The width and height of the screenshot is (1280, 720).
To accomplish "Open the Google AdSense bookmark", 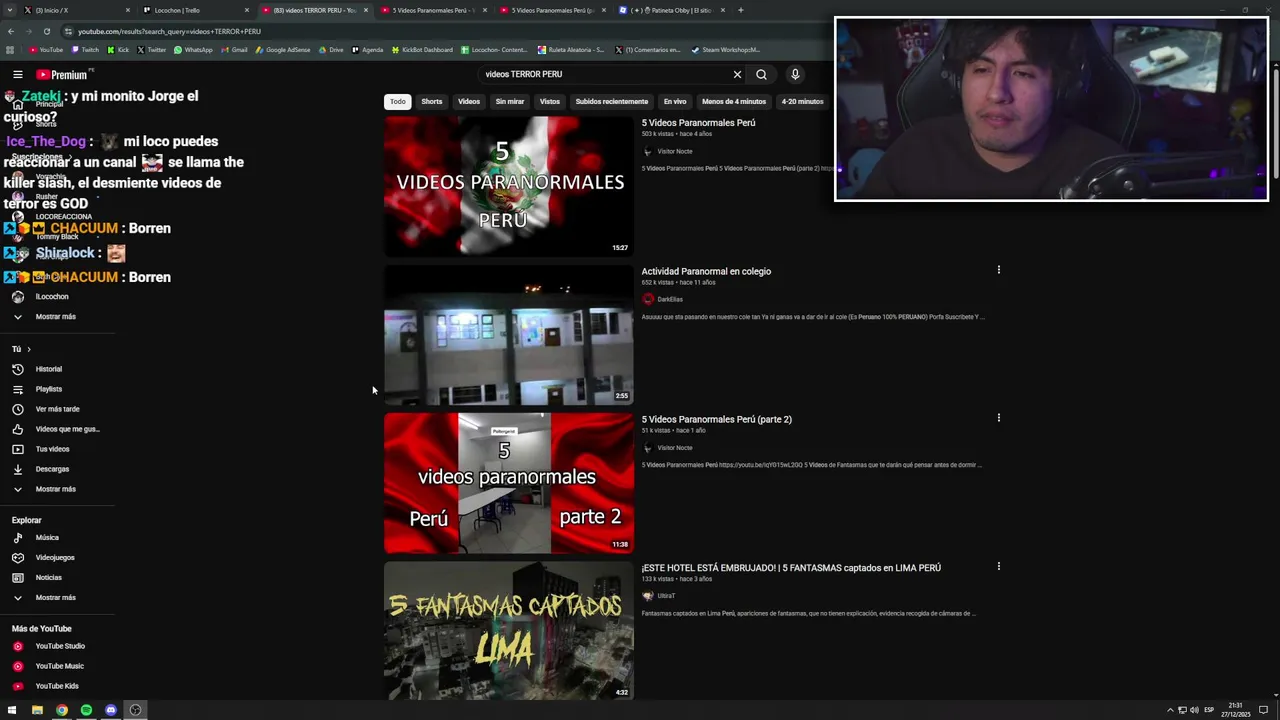I will click(x=283, y=49).
